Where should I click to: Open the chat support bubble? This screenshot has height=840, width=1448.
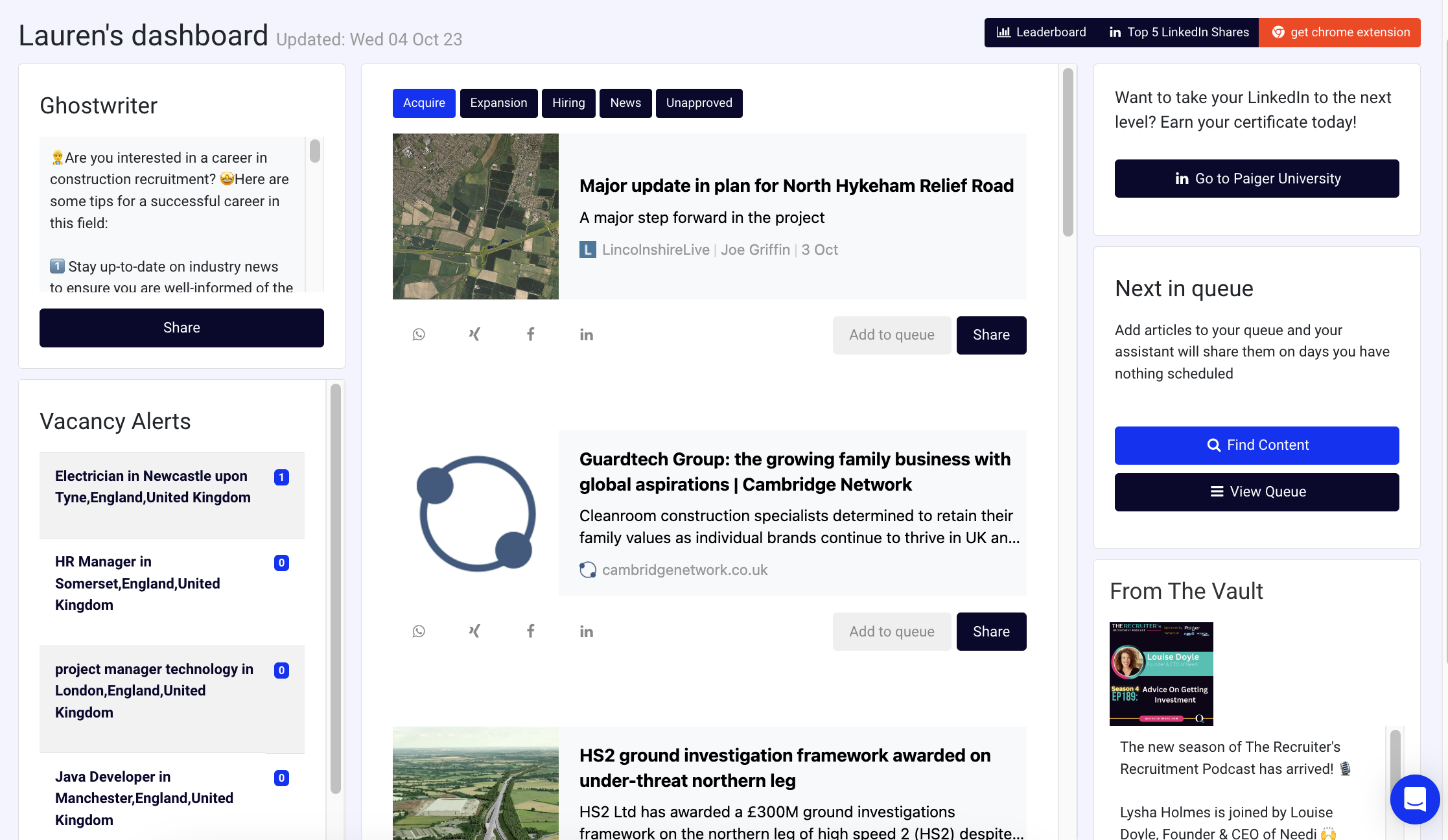[1414, 799]
